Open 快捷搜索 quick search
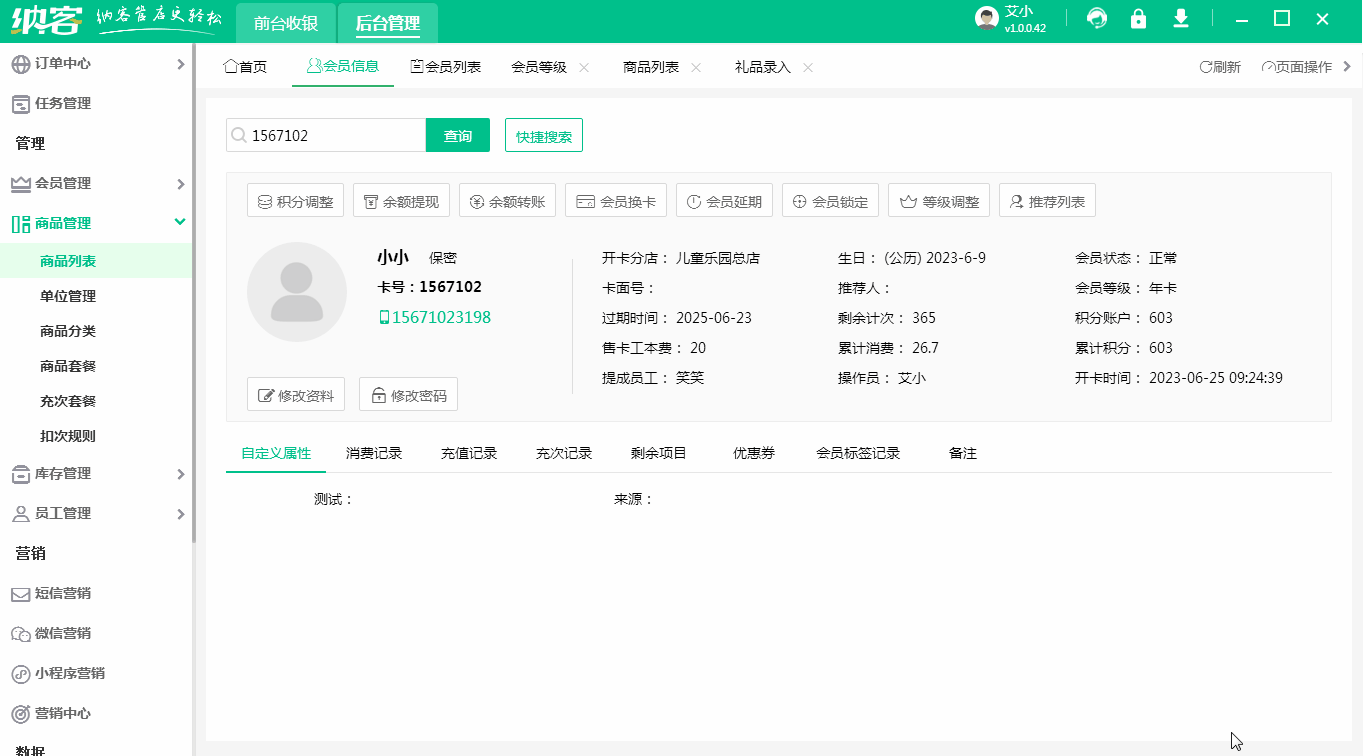The height and width of the screenshot is (756, 1363). 543,134
